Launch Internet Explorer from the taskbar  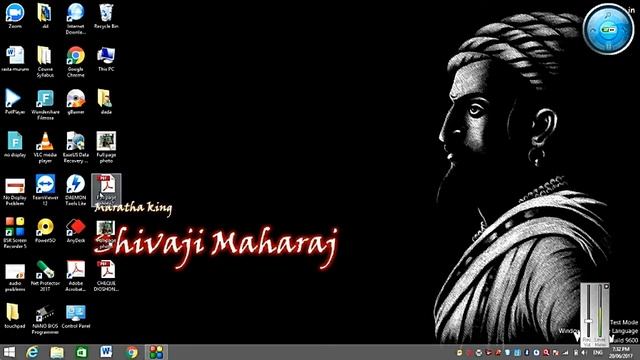coord(32,352)
